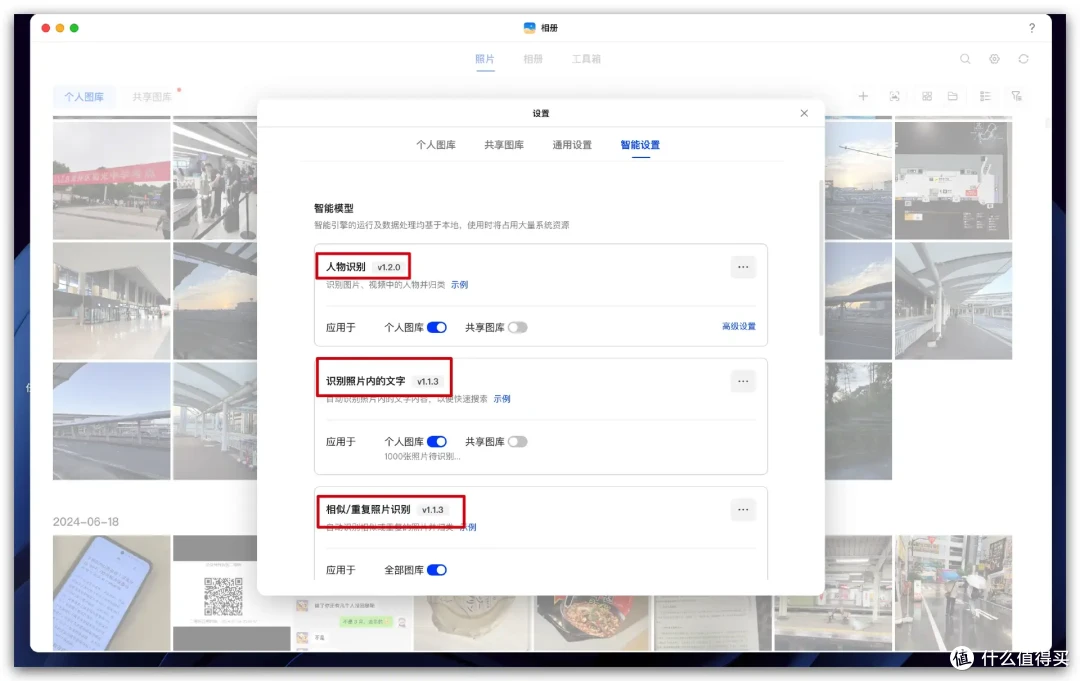Screen dimensions: 1080x681
Task: Click the 相似/重复照片识别 model title
Action: point(368,510)
